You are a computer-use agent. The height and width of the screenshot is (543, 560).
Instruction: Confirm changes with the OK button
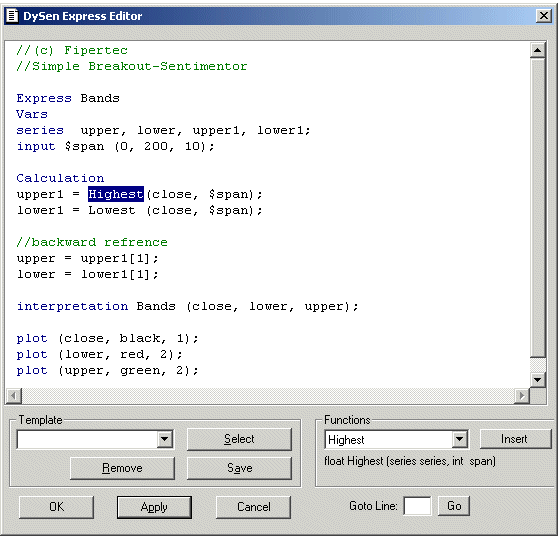(x=56, y=507)
